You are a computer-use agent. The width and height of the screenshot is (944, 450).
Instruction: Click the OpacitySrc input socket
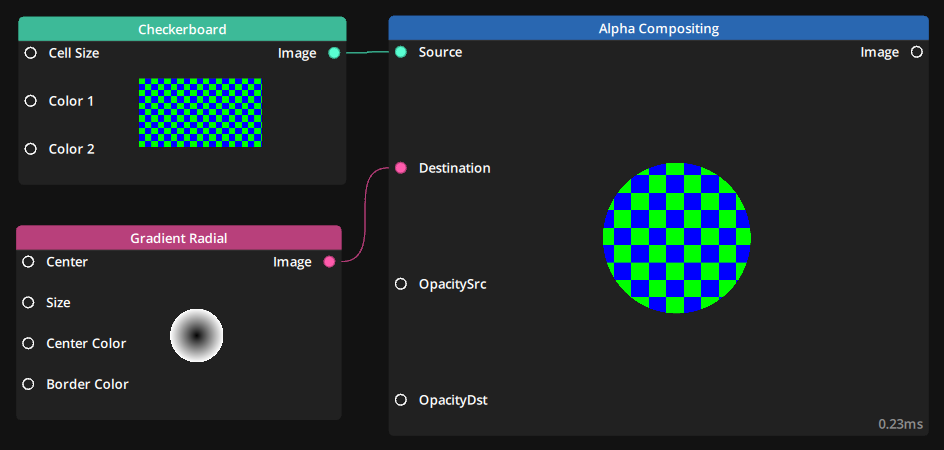[x=401, y=284]
